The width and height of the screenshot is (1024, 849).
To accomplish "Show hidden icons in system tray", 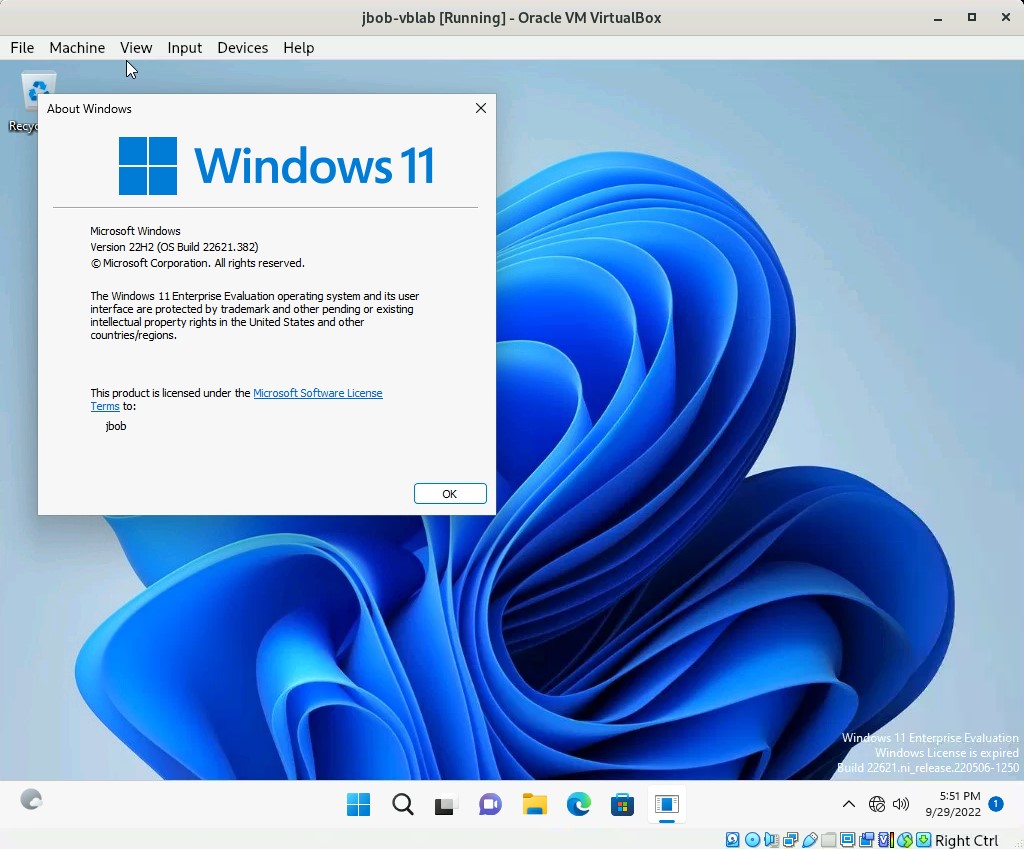I will [x=848, y=804].
